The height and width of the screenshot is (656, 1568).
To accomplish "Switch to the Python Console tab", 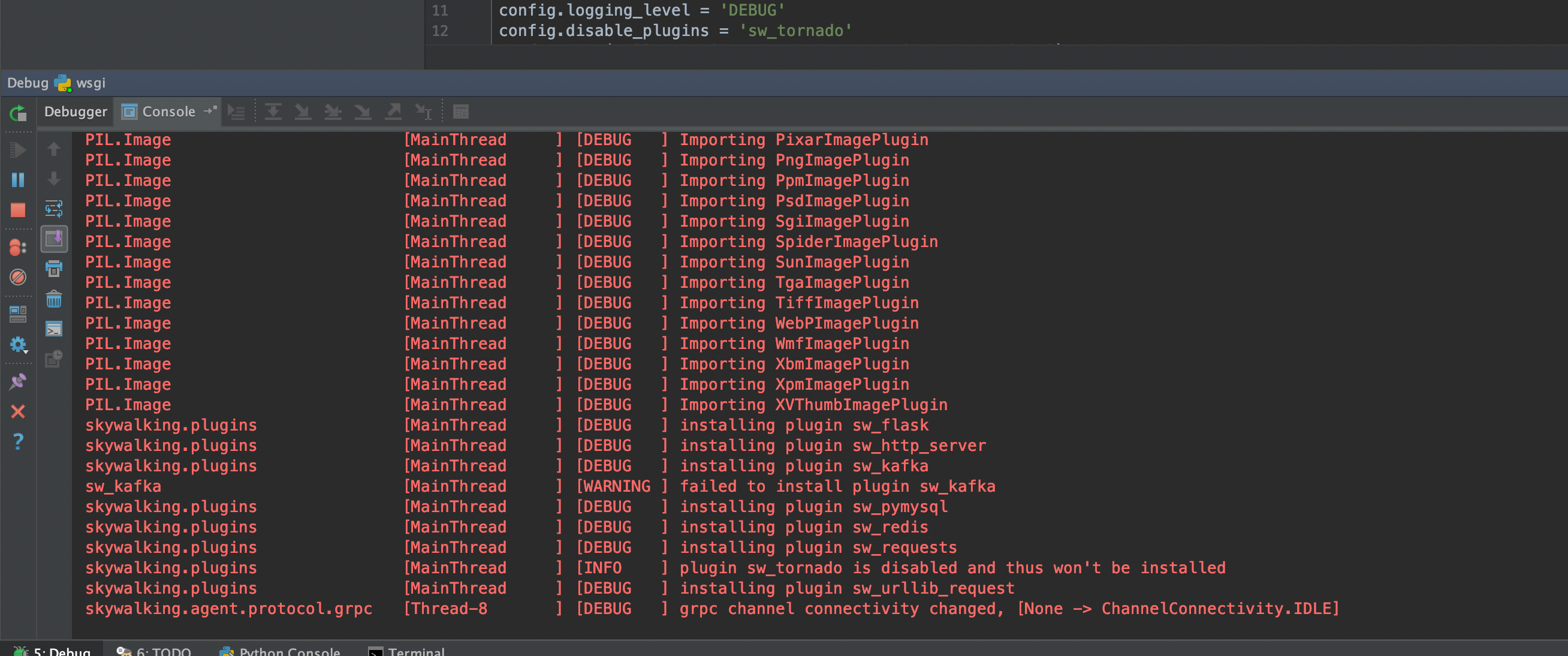I will (280, 651).
